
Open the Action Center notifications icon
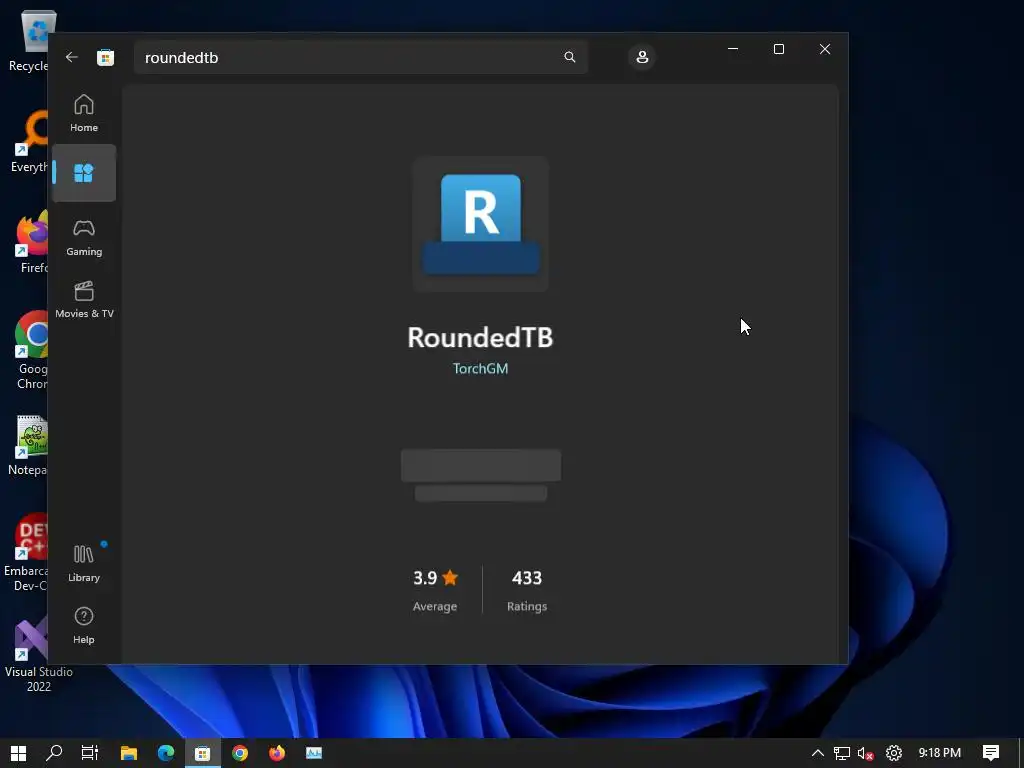(x=991, y=753)
